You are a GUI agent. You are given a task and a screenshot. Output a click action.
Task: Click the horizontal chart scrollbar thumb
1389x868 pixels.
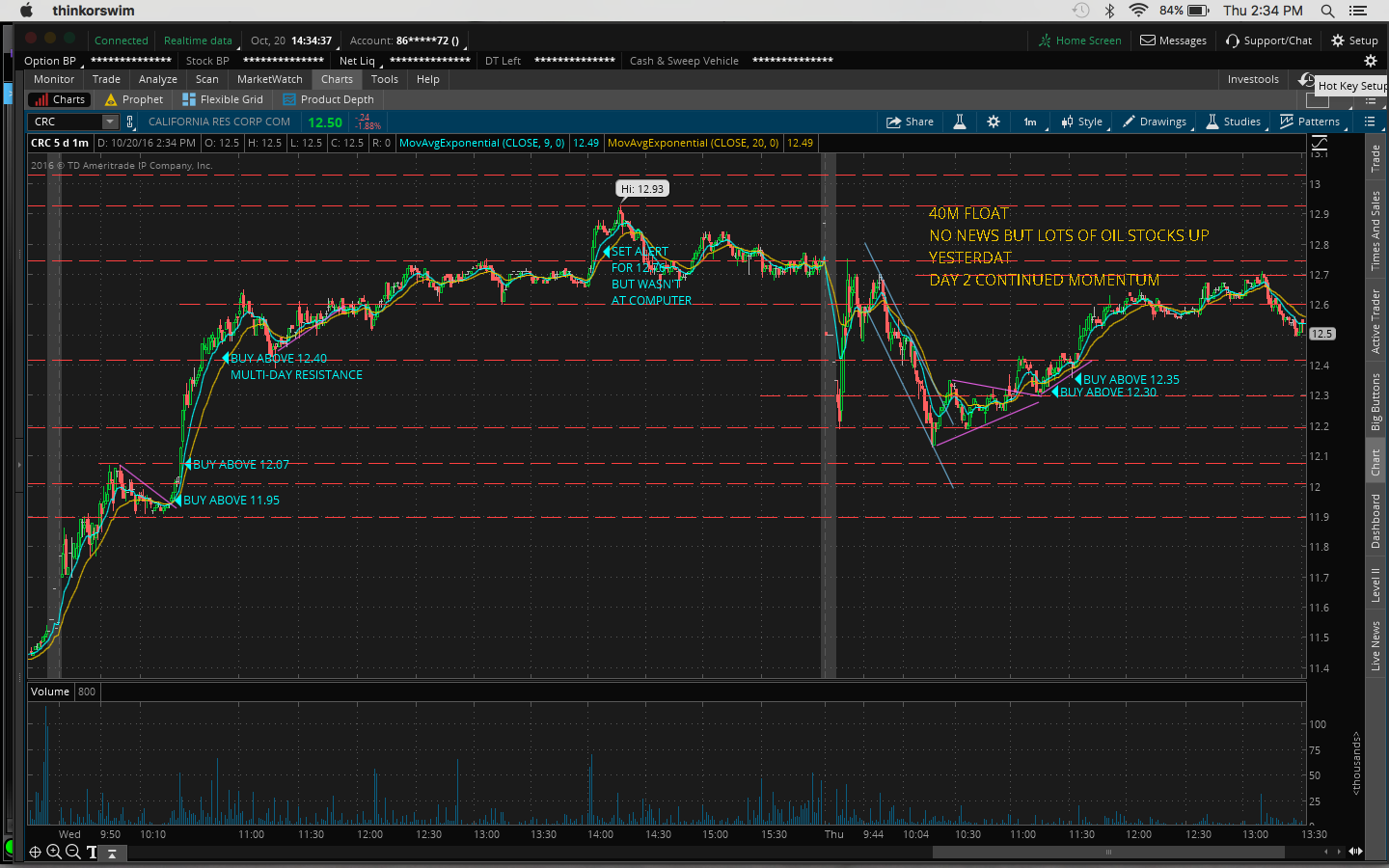(x=1107, y=852)
